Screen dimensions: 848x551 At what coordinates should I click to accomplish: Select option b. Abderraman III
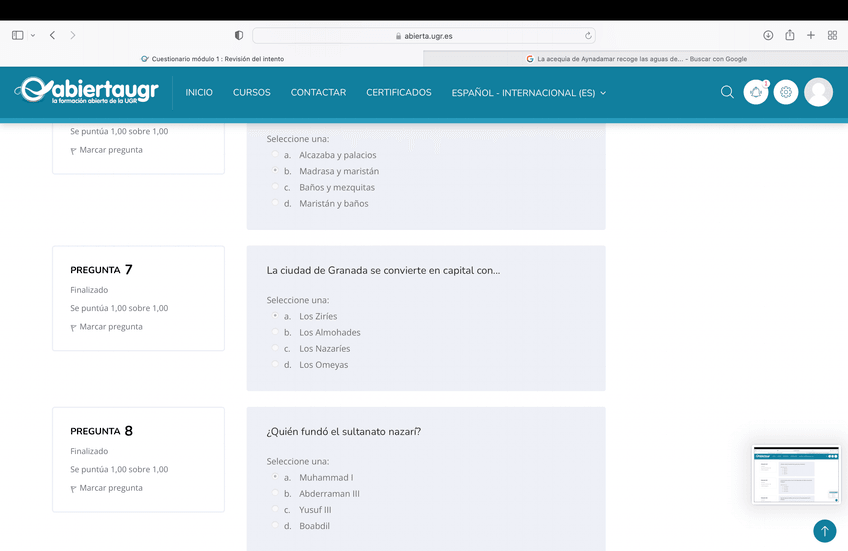click(x=275, y=493)
